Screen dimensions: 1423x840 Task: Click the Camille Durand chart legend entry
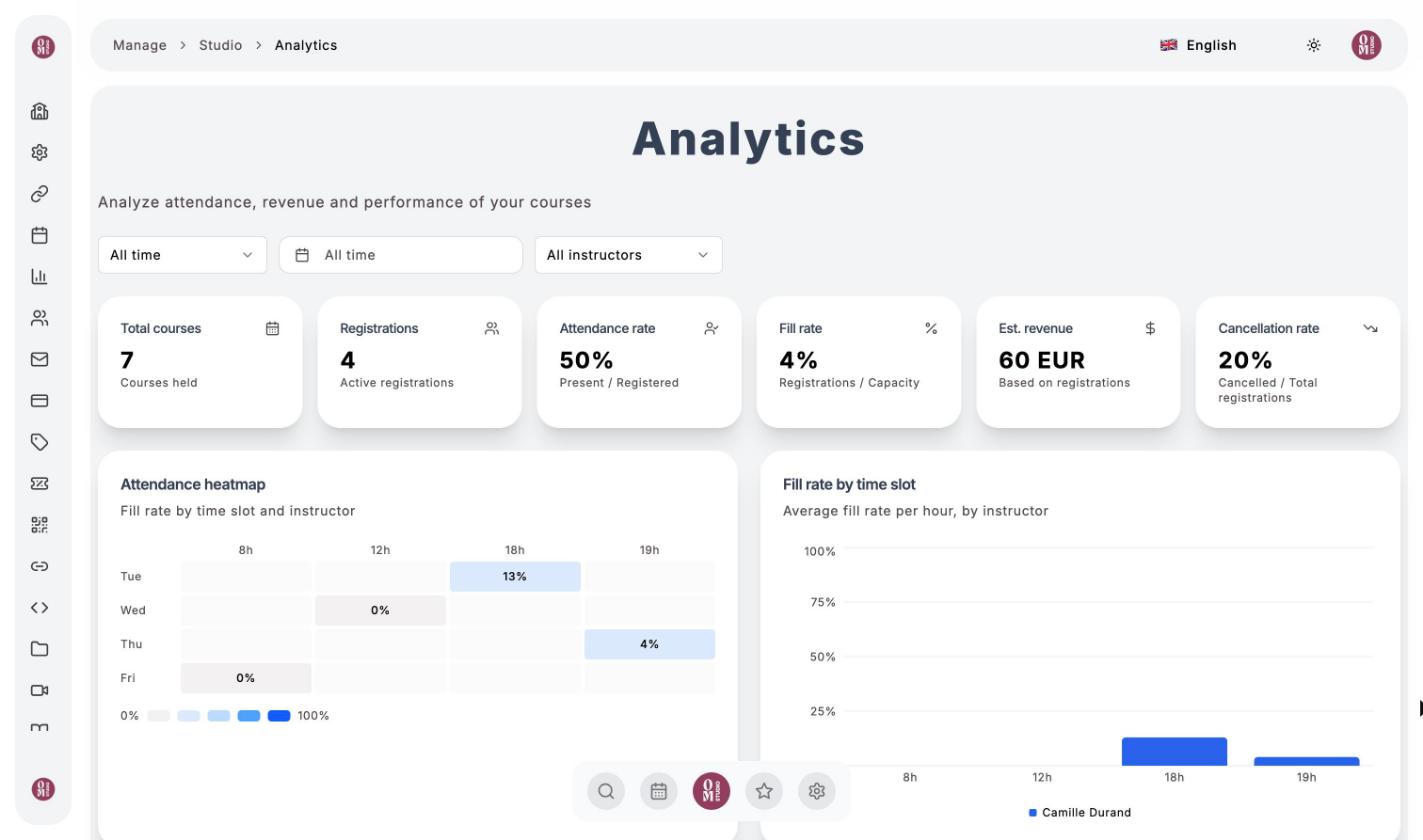[x=1080, y=813]
